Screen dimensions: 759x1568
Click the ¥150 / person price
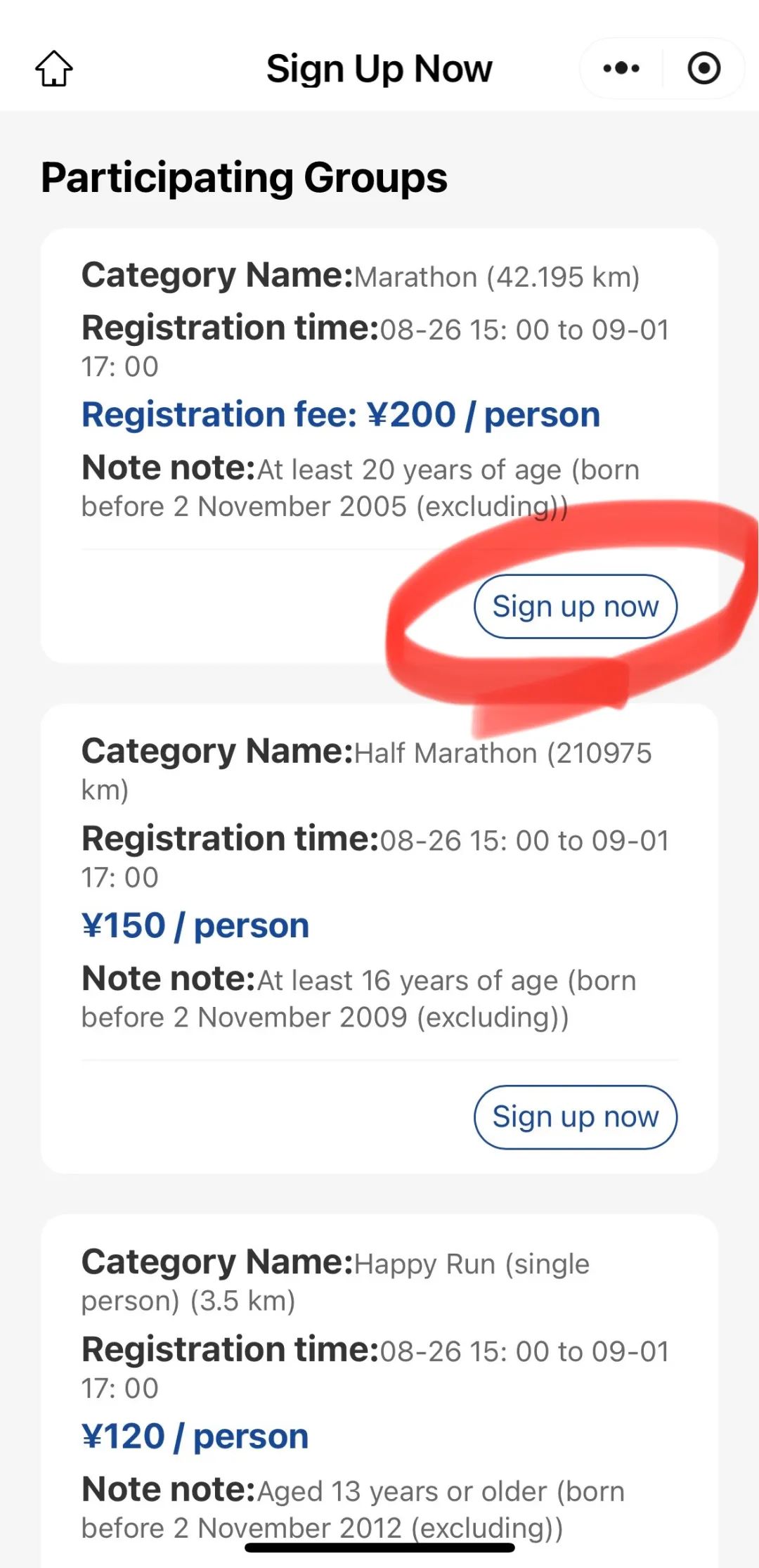195,925
